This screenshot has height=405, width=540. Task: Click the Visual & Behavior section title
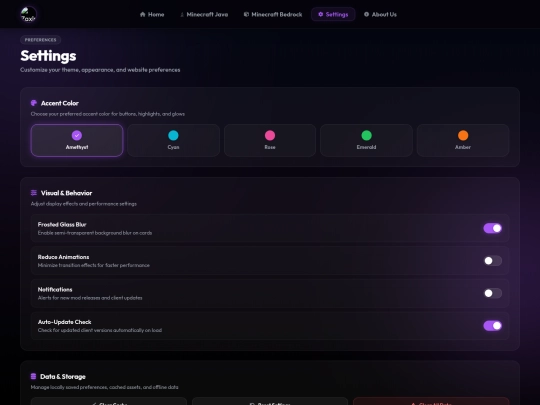coord(66,193)
